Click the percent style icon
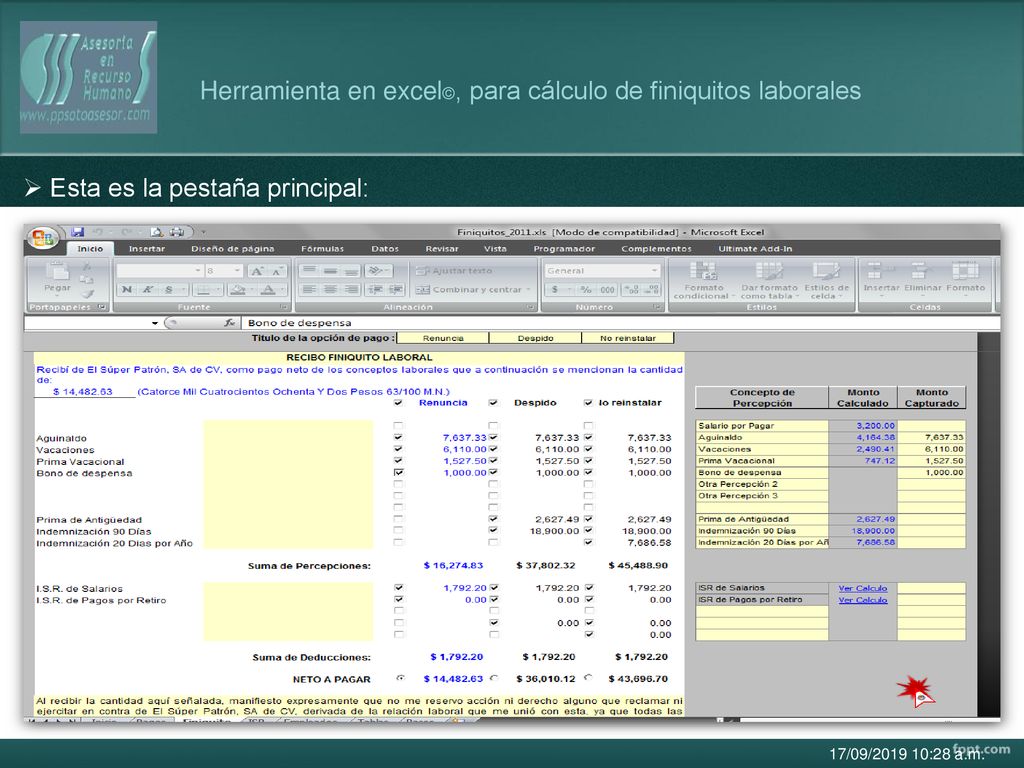 point(586,289)
